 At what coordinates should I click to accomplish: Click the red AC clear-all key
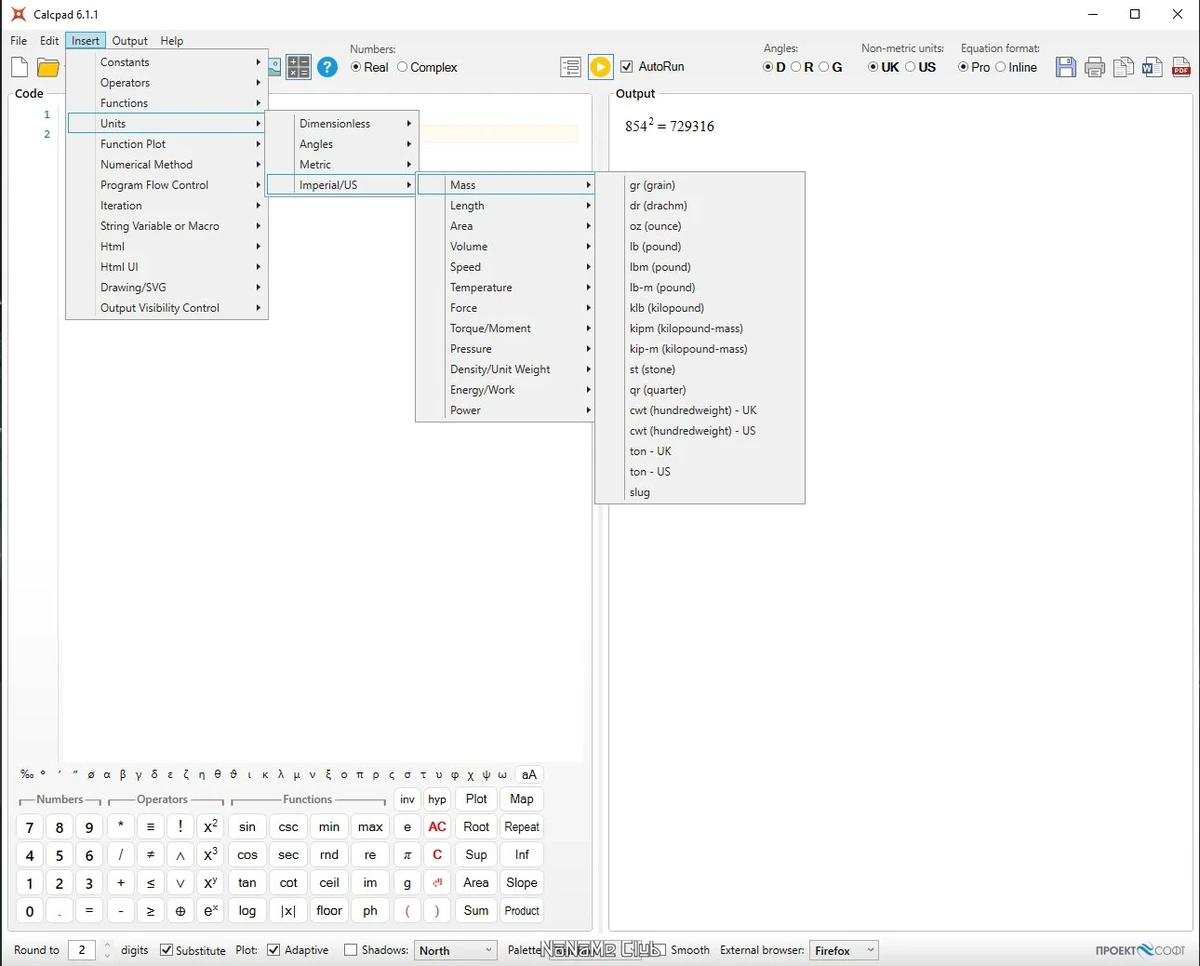[437, 827]
